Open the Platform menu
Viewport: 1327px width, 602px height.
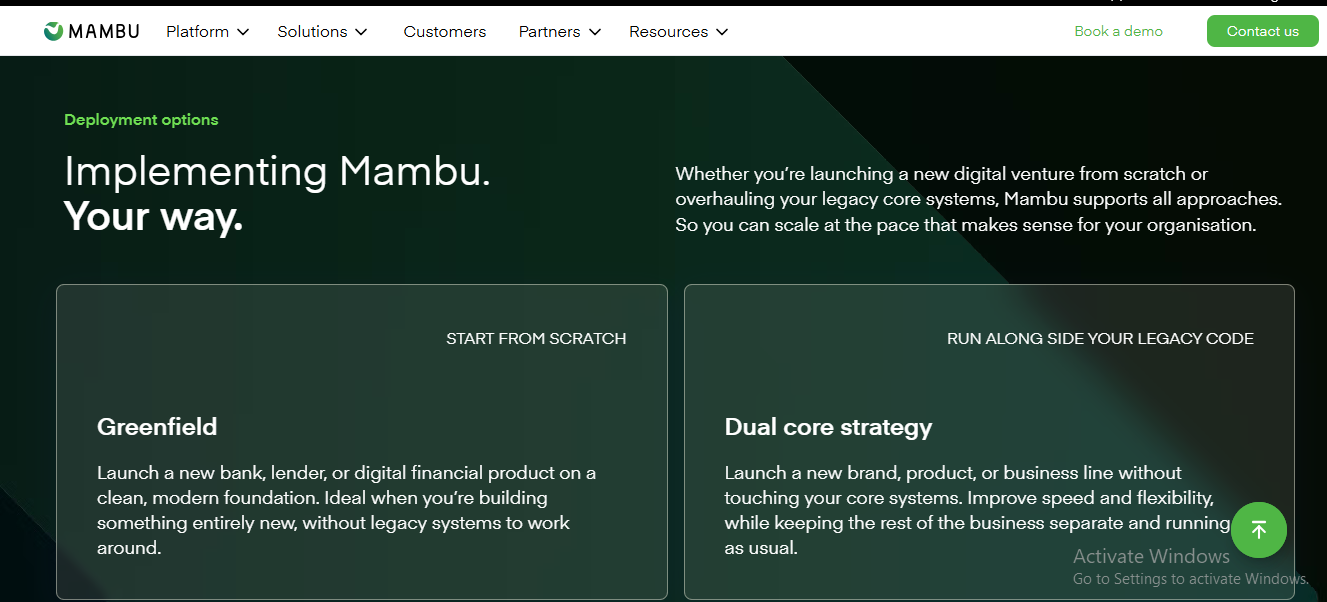[x=207, y=32]
